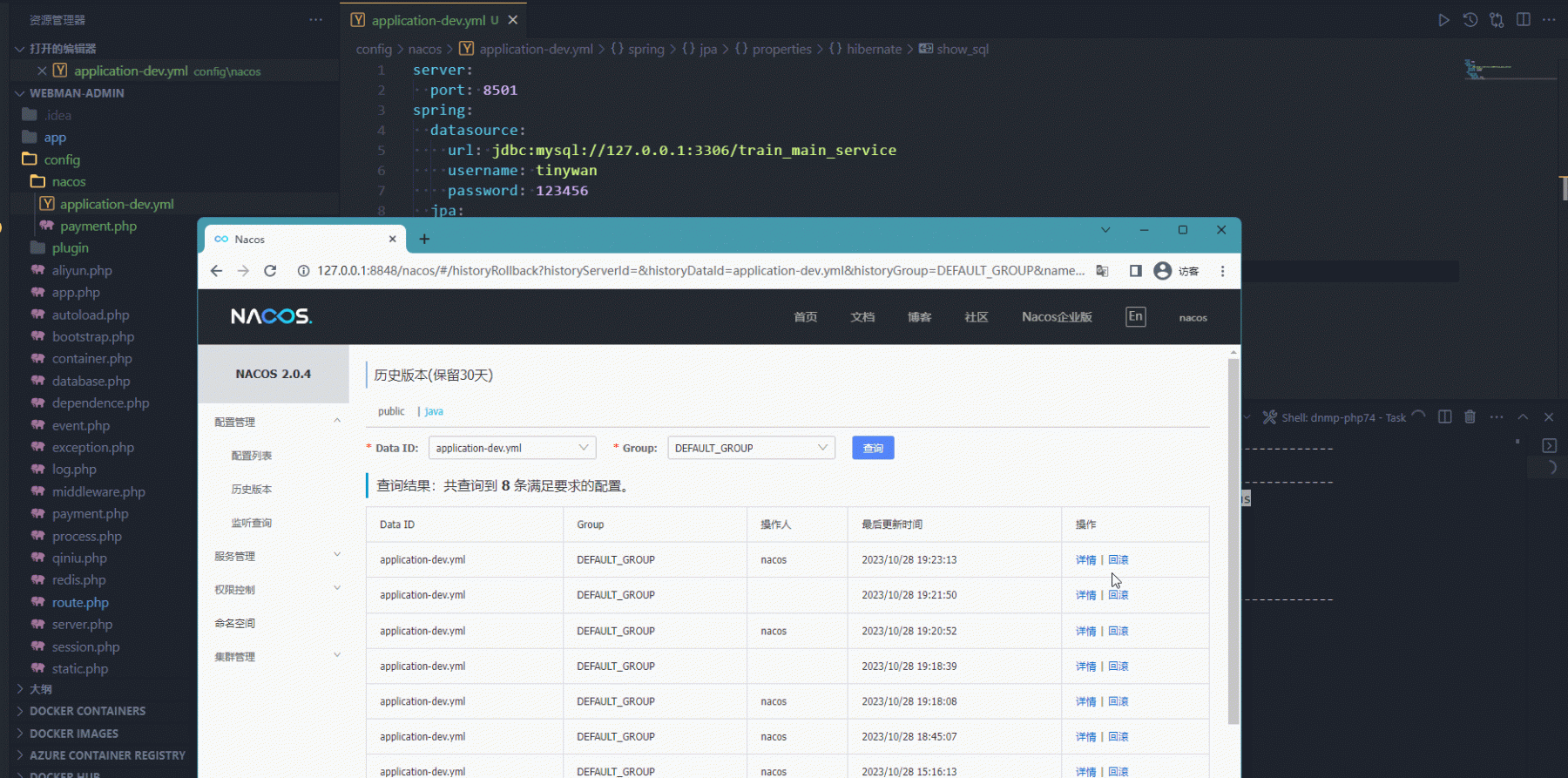This screenshot has height=778, width=1568.
Task: Click the Nacos page vertical scrollbar
Action: 1233,540
